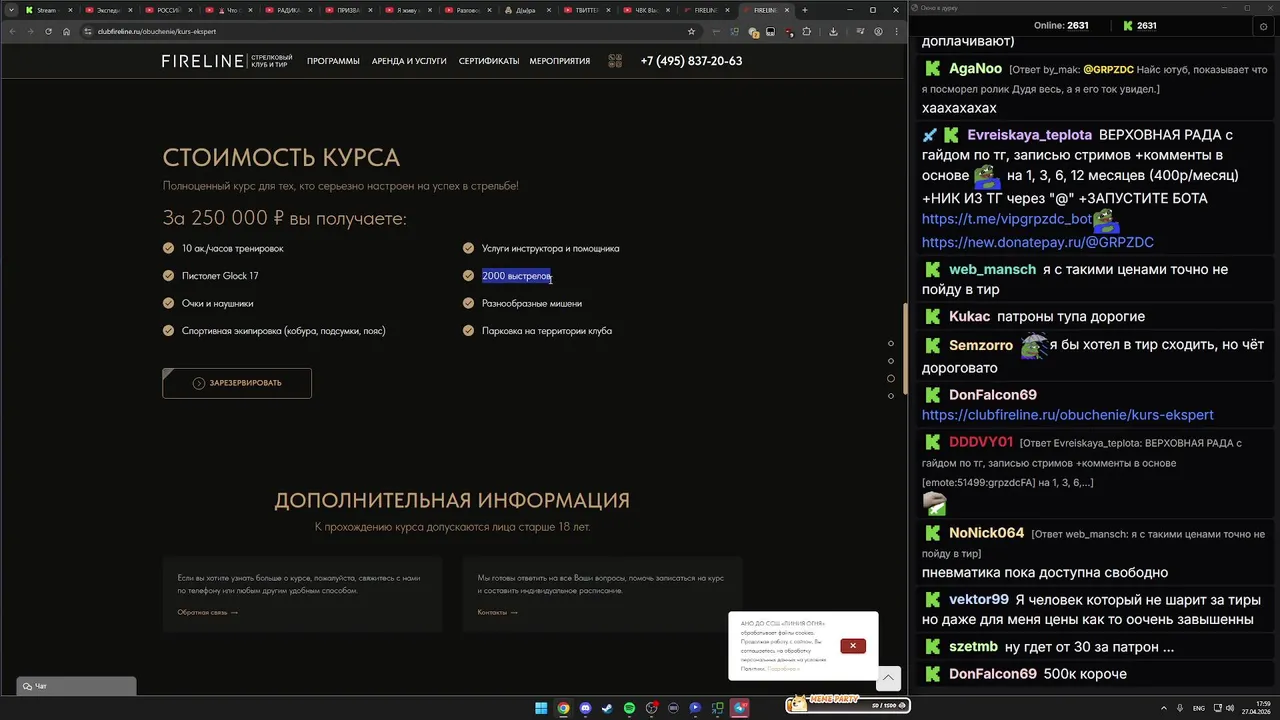
Task: Click the Чат widget at bottom left
Action: tap(76, 686)
